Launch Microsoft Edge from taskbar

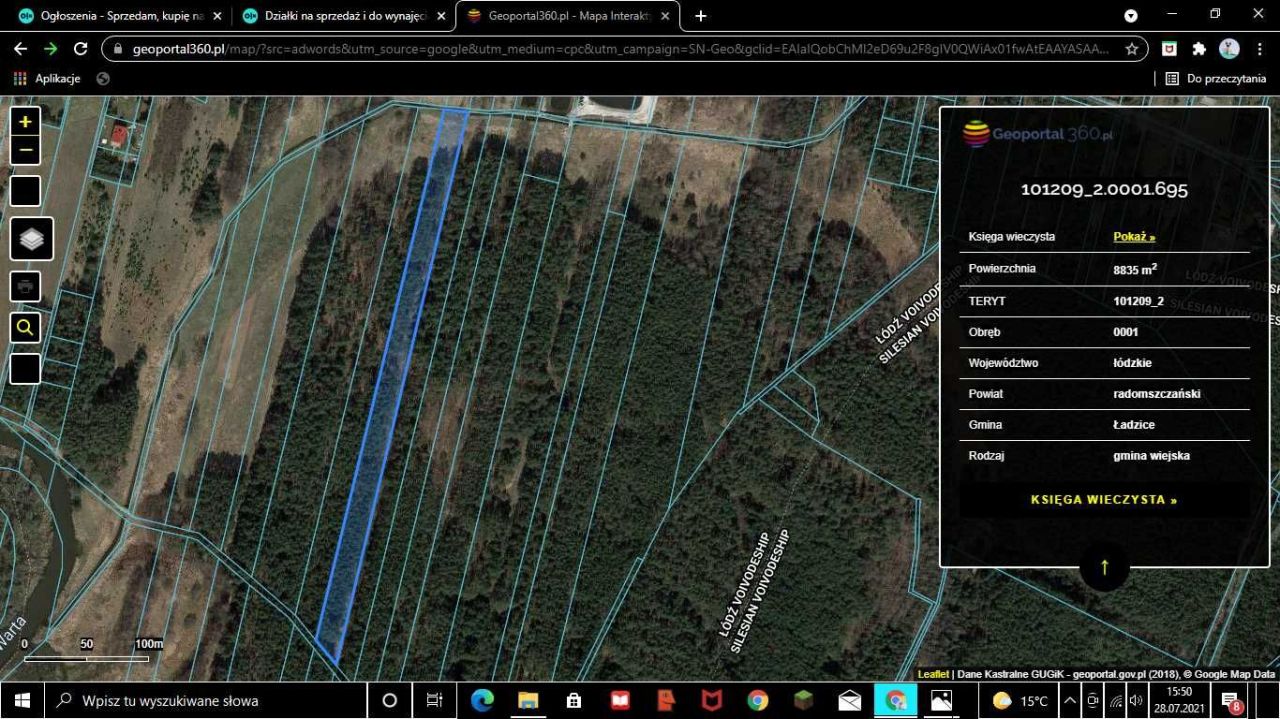click(482, 700)
